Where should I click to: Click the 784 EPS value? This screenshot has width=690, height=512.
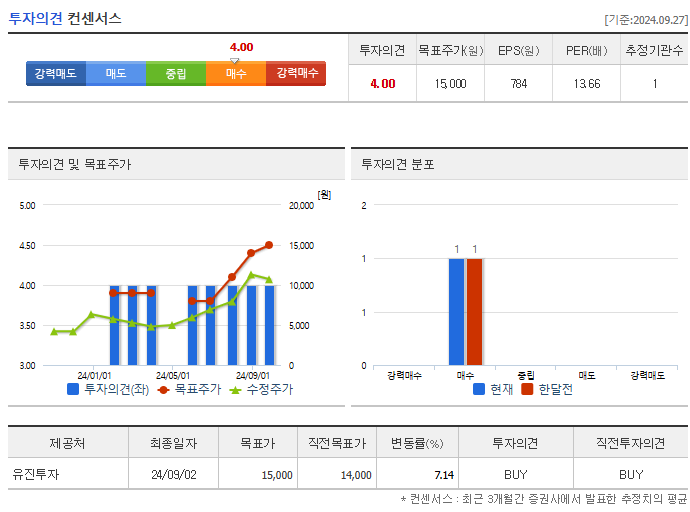click(x=519, y=84)
